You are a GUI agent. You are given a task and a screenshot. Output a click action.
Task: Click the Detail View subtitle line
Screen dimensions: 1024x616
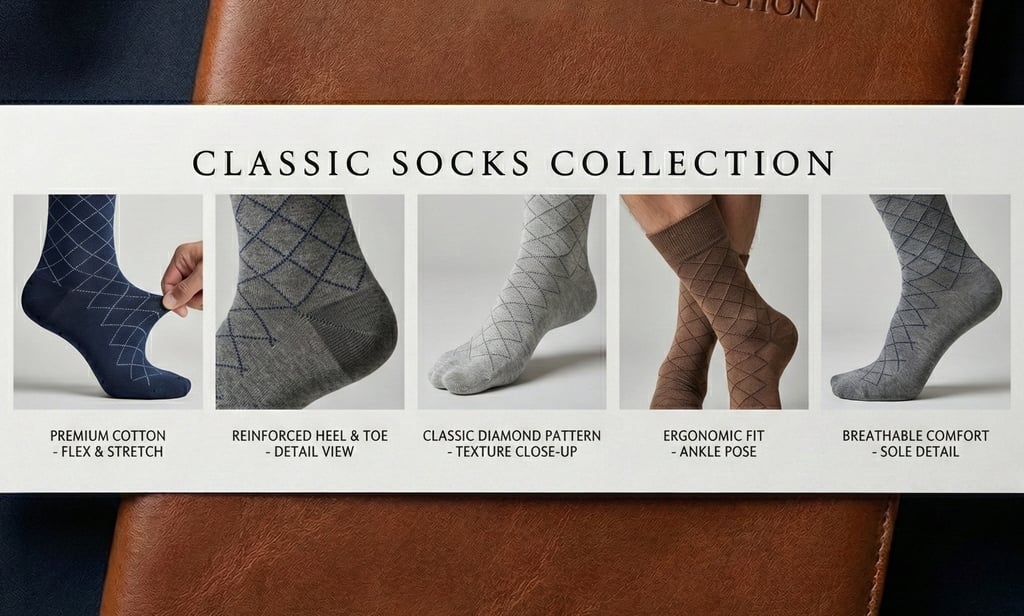coord(310,452)
